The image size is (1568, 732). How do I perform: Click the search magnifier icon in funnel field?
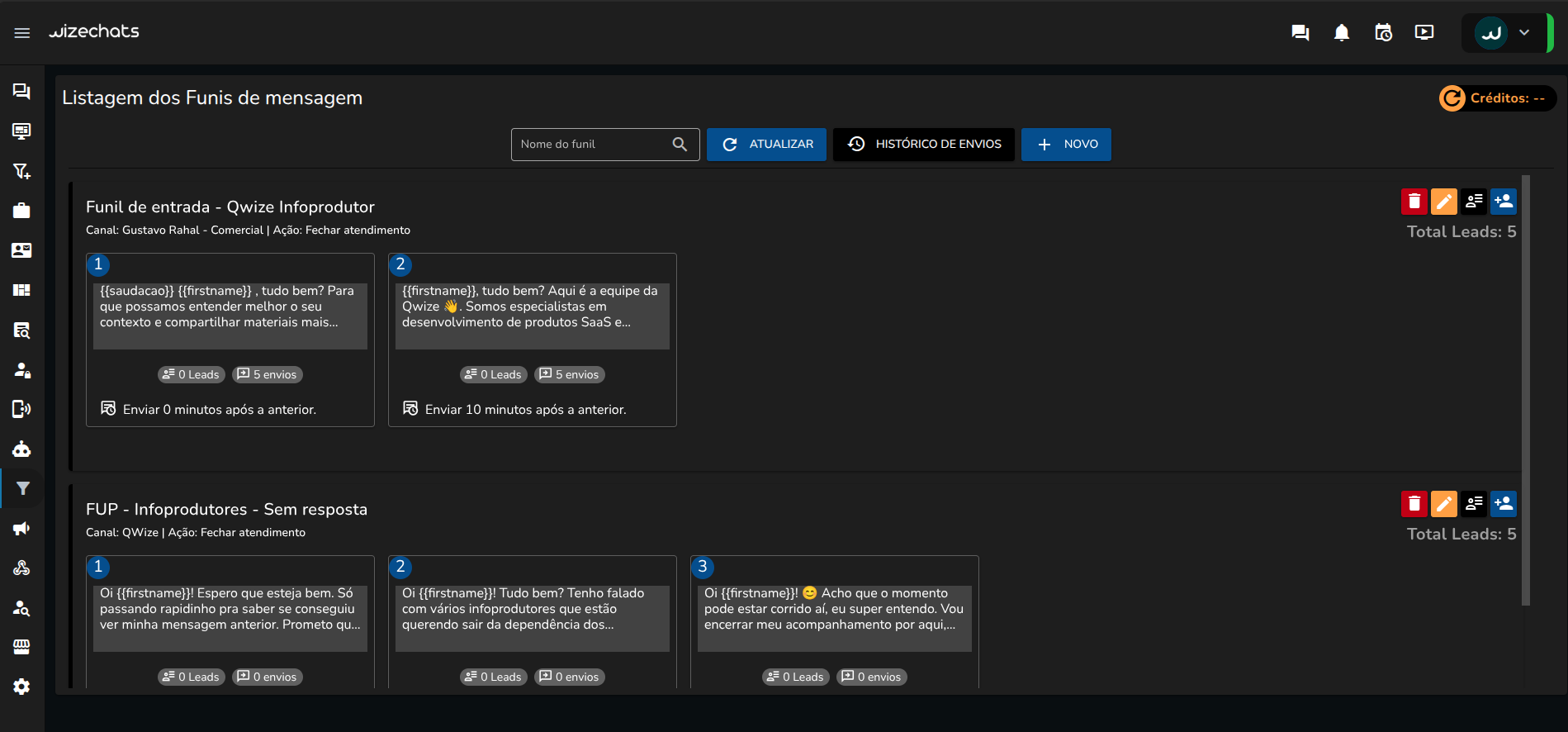click(680, 145)
